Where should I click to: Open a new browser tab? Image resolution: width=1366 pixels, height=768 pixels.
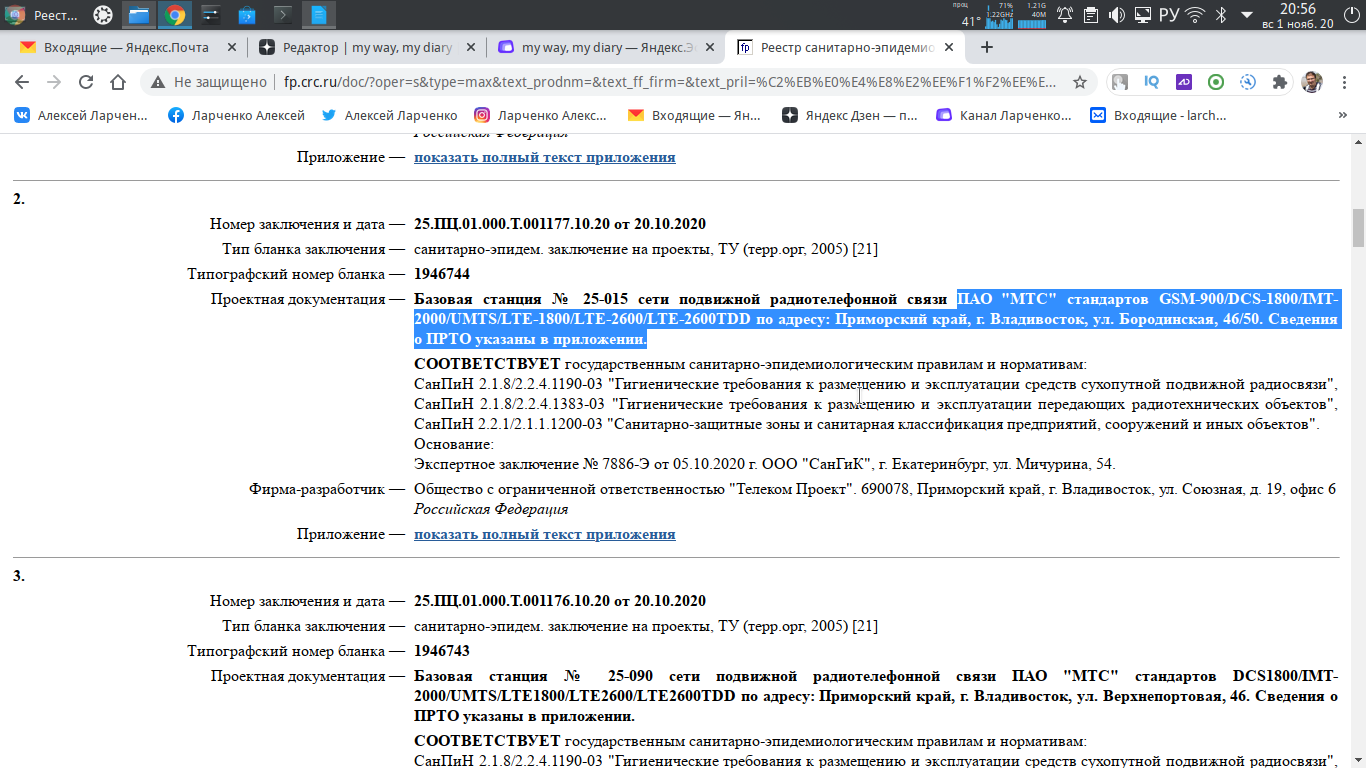click(987, 47)
